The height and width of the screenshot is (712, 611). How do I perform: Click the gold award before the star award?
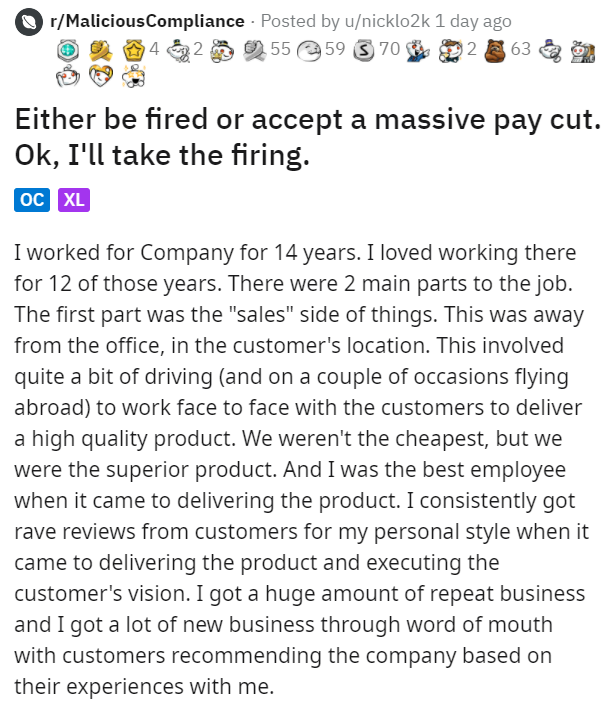100,46
